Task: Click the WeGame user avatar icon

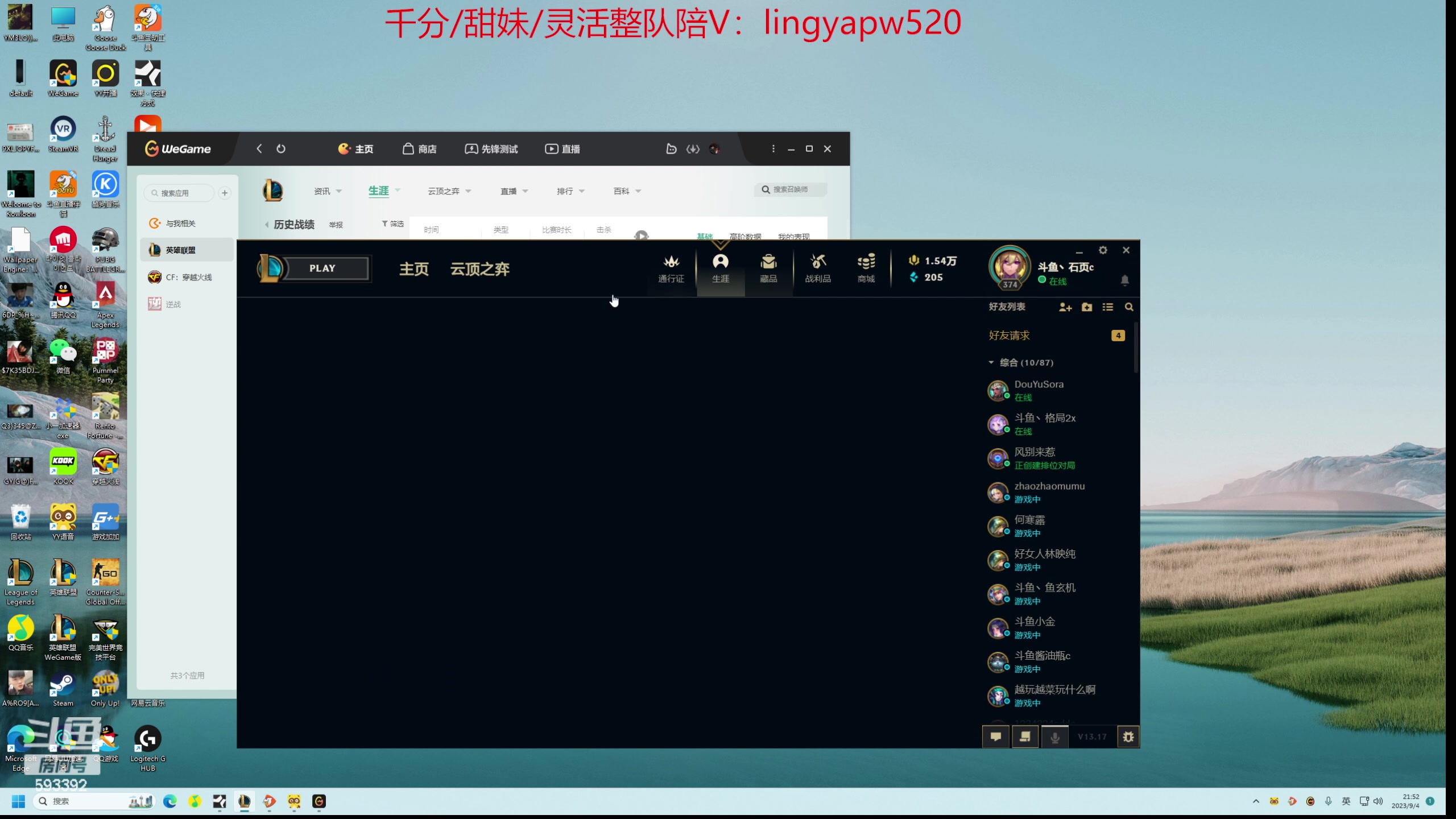Action: tap(714, 149)
